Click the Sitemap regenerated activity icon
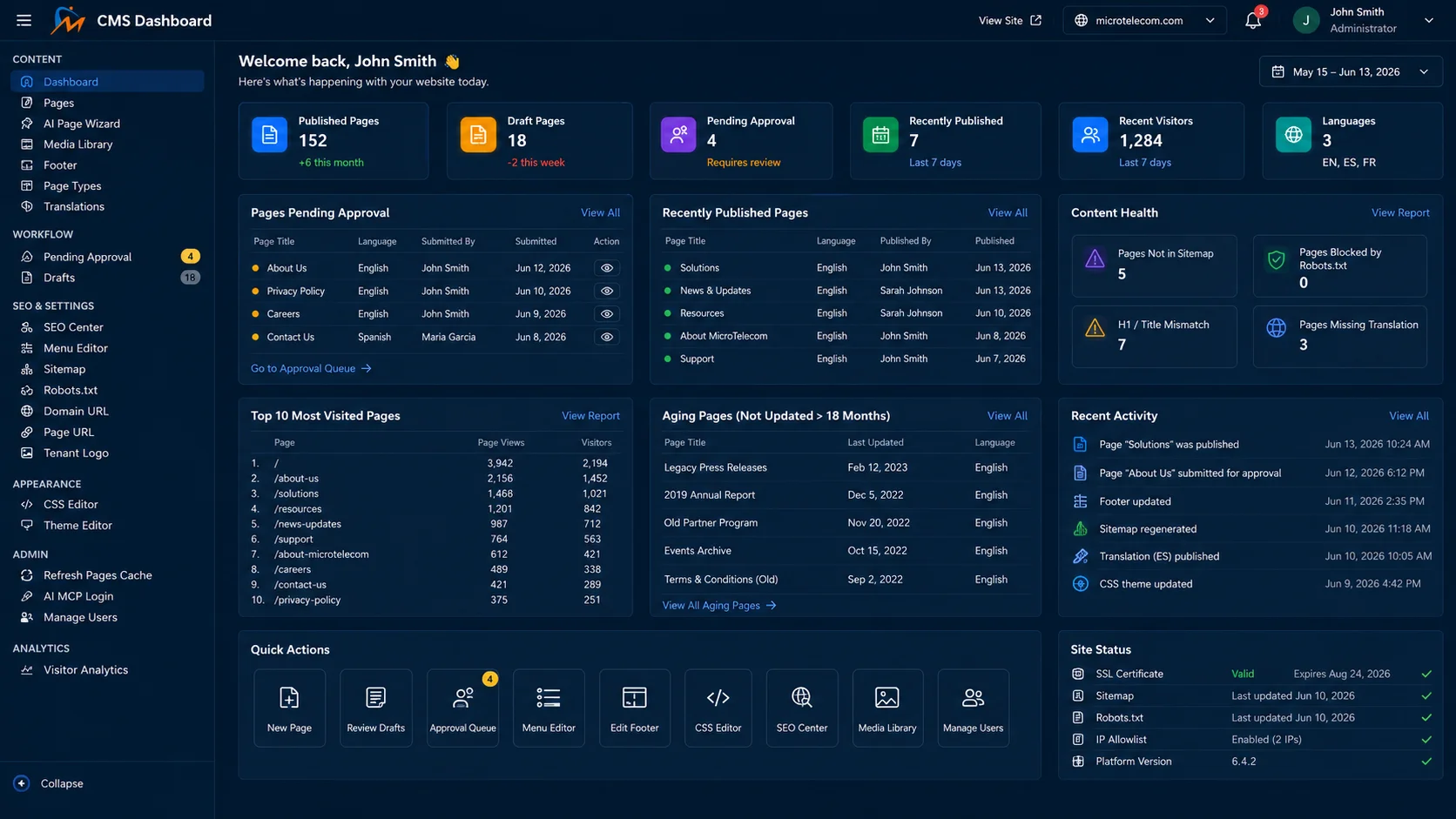The image size is (1456, 819). [x=1080, y=529]
